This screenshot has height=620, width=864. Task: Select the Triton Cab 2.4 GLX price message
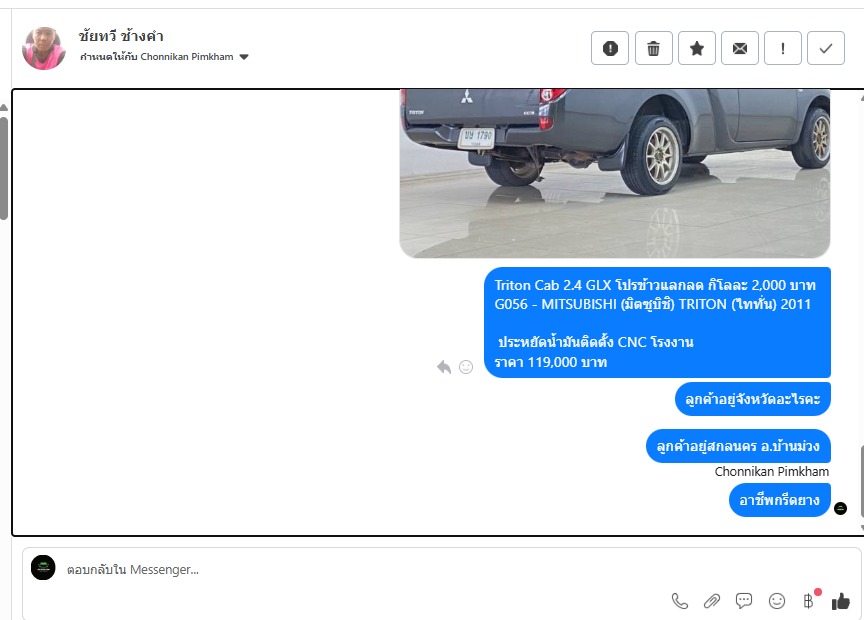coord(657,323)
